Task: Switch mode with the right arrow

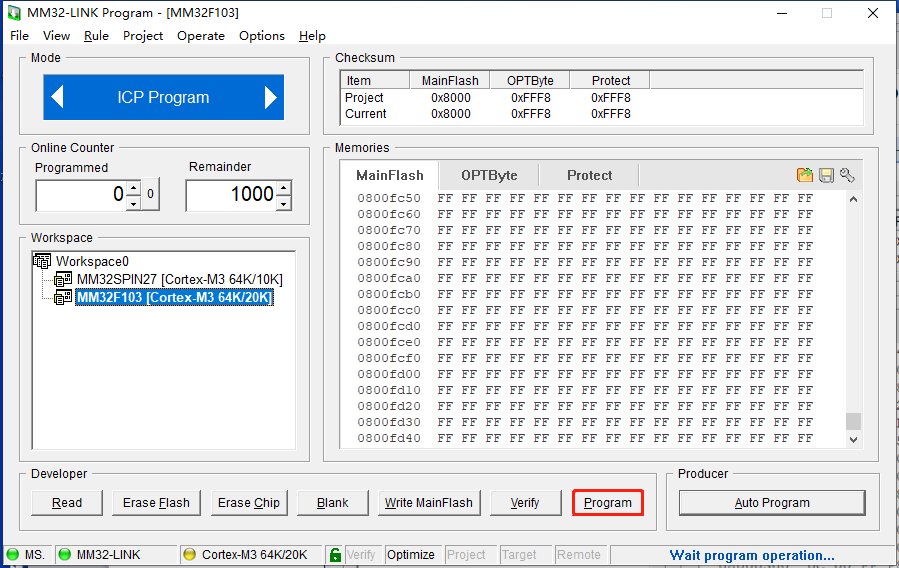Action: click(271, 97)
